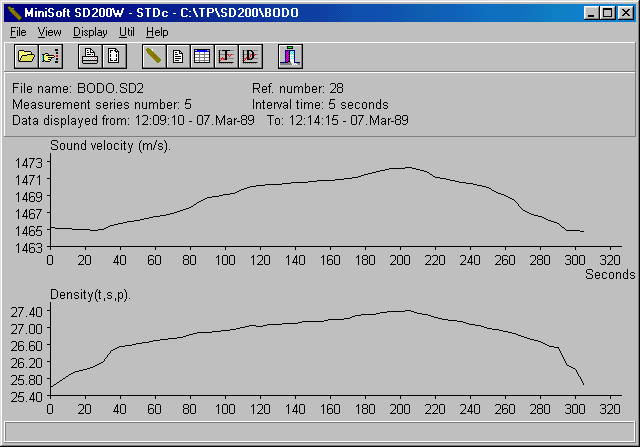
Task: Open the Util menu
Action: (127, 32)
